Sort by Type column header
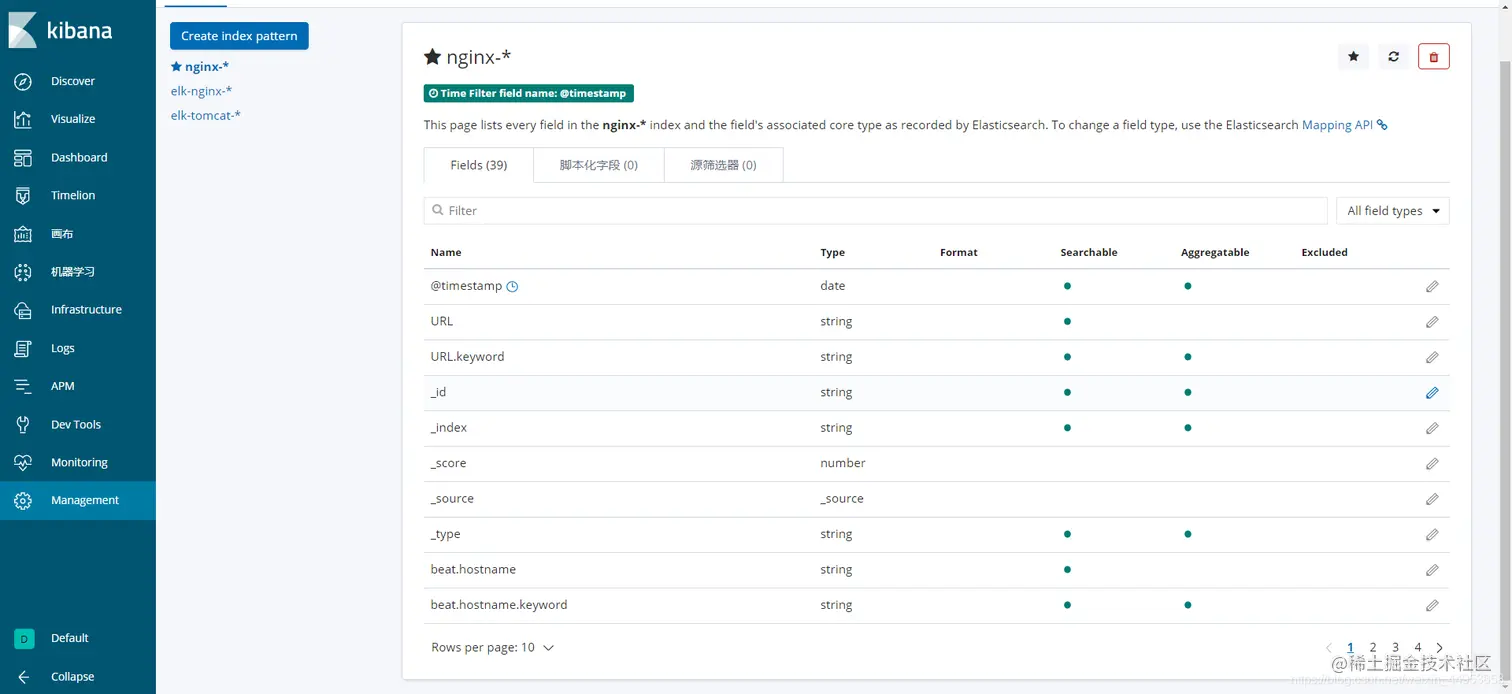The height and width of the screenshot is (694, 1512). [x=832, y=253]
